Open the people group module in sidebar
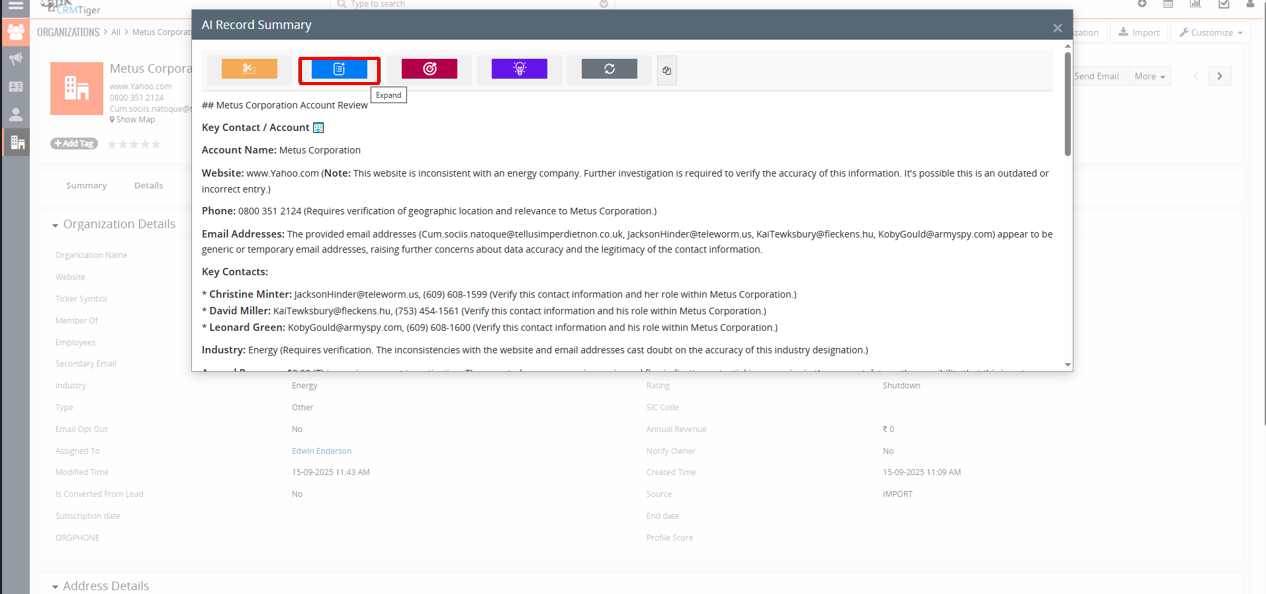 coord(15,32)
